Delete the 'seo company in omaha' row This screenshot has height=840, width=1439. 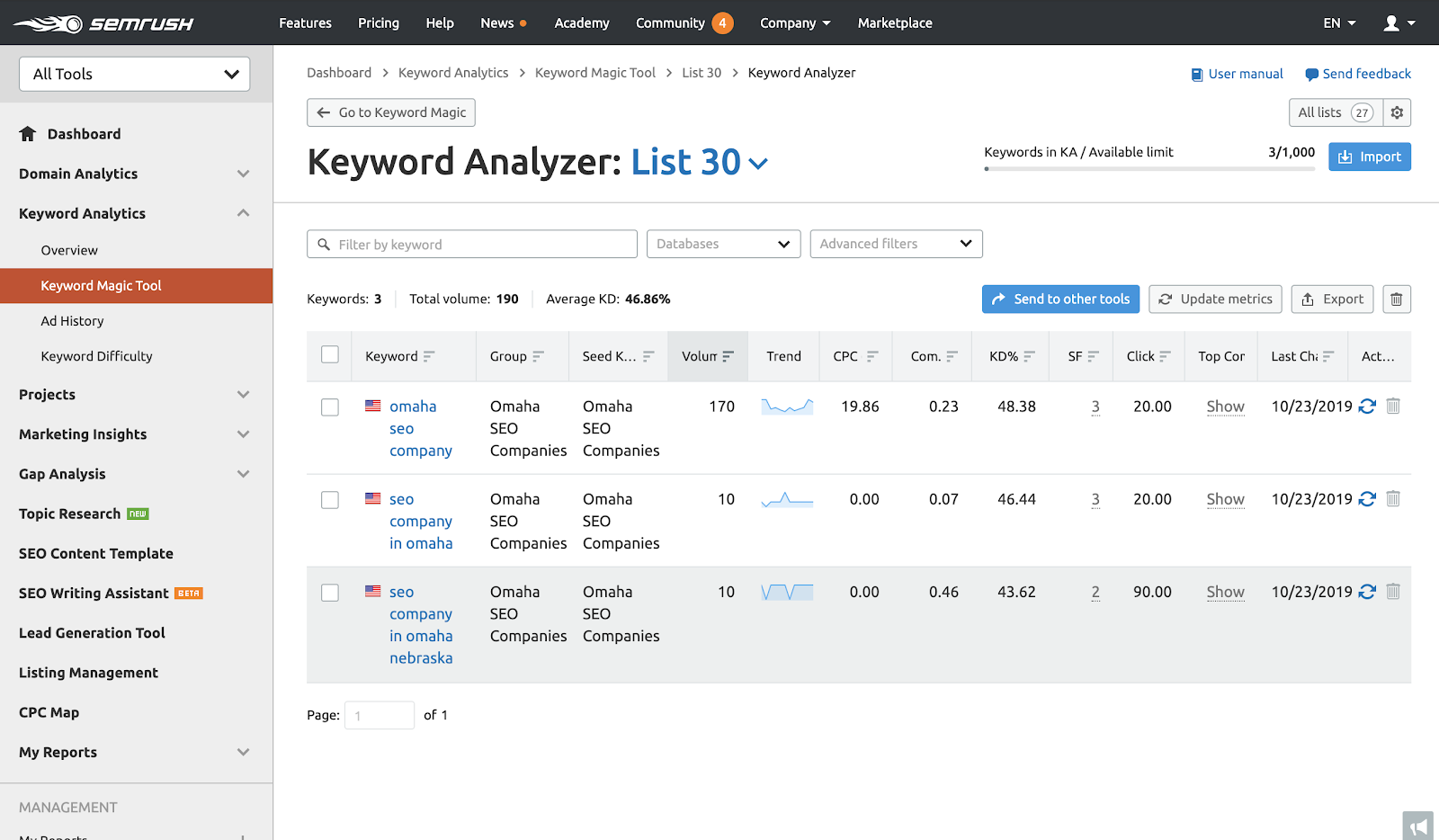1393,499
